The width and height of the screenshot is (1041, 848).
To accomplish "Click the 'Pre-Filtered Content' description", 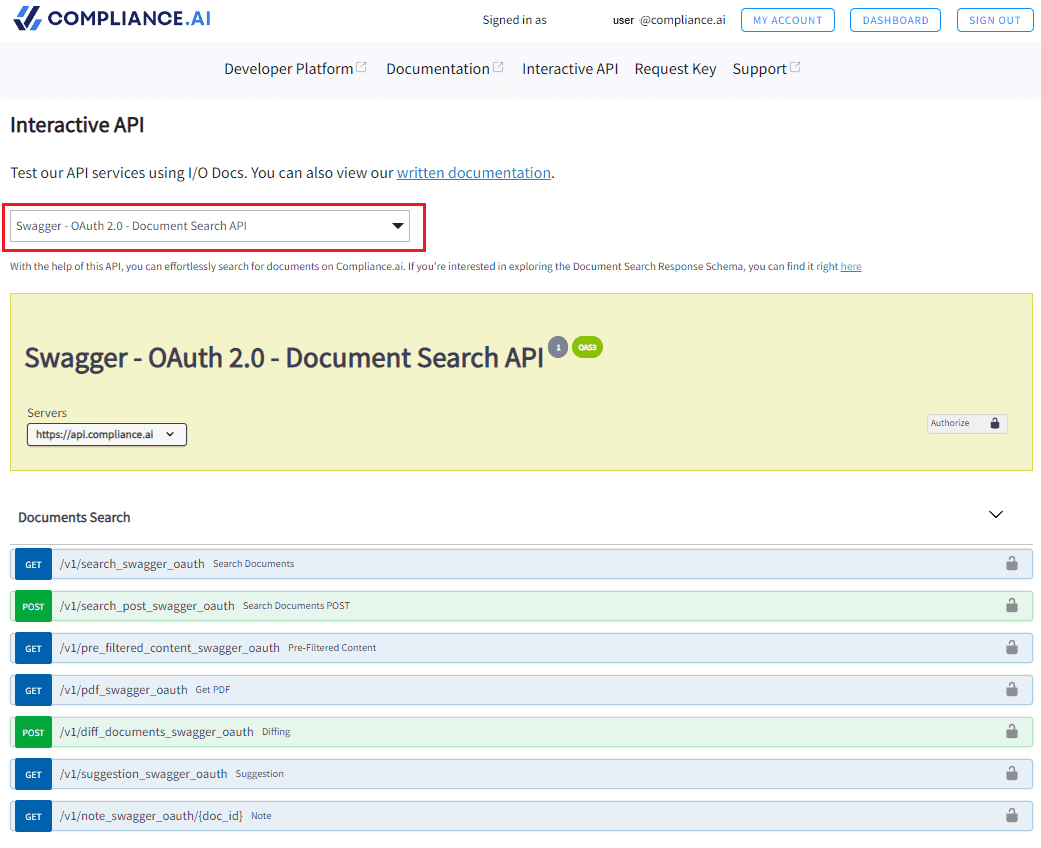I will tap(332, 647).
